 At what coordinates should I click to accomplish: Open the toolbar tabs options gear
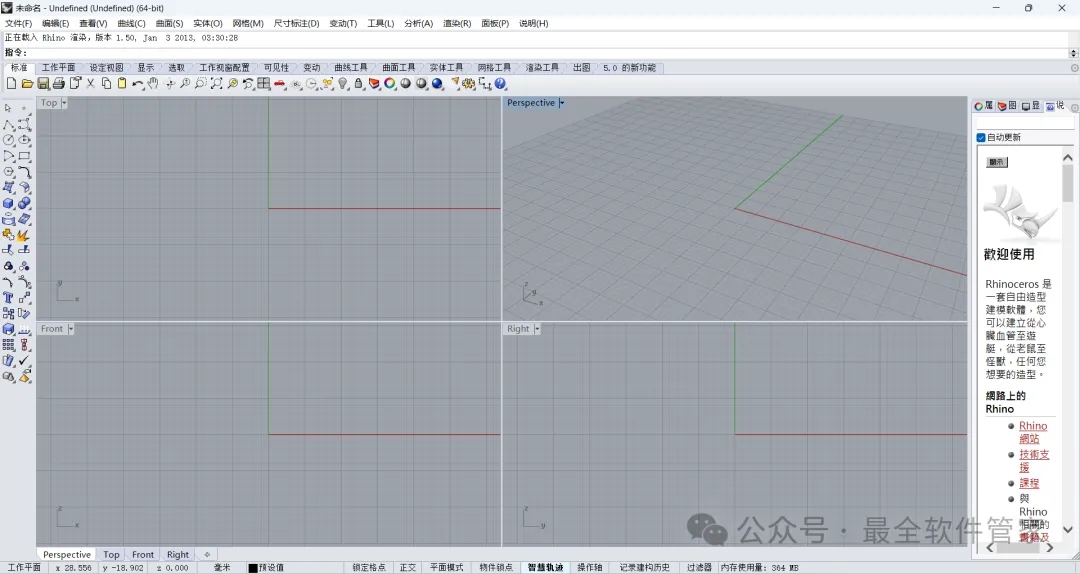click(1074, 68)
